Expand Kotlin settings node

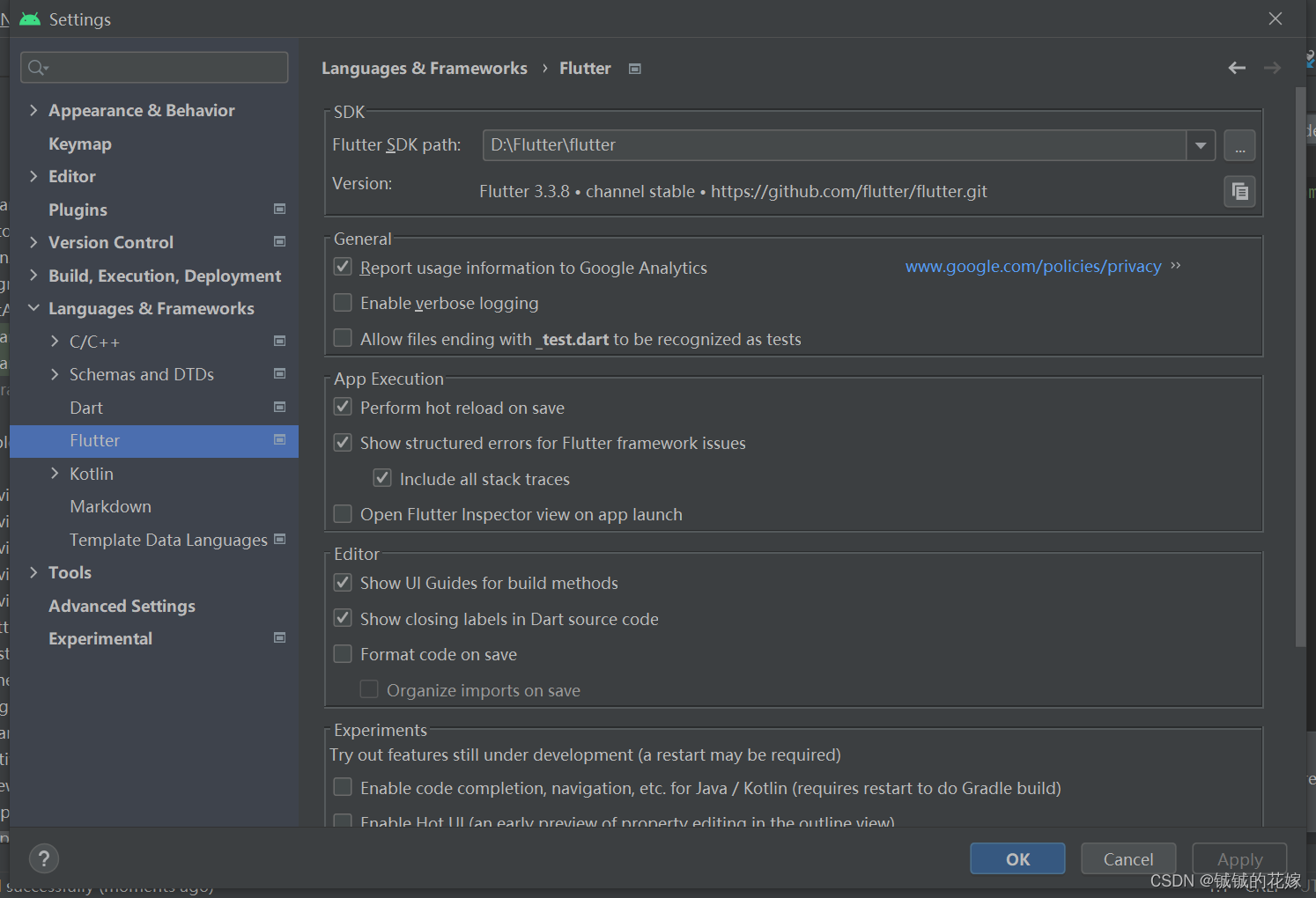[x=55, y=474]
